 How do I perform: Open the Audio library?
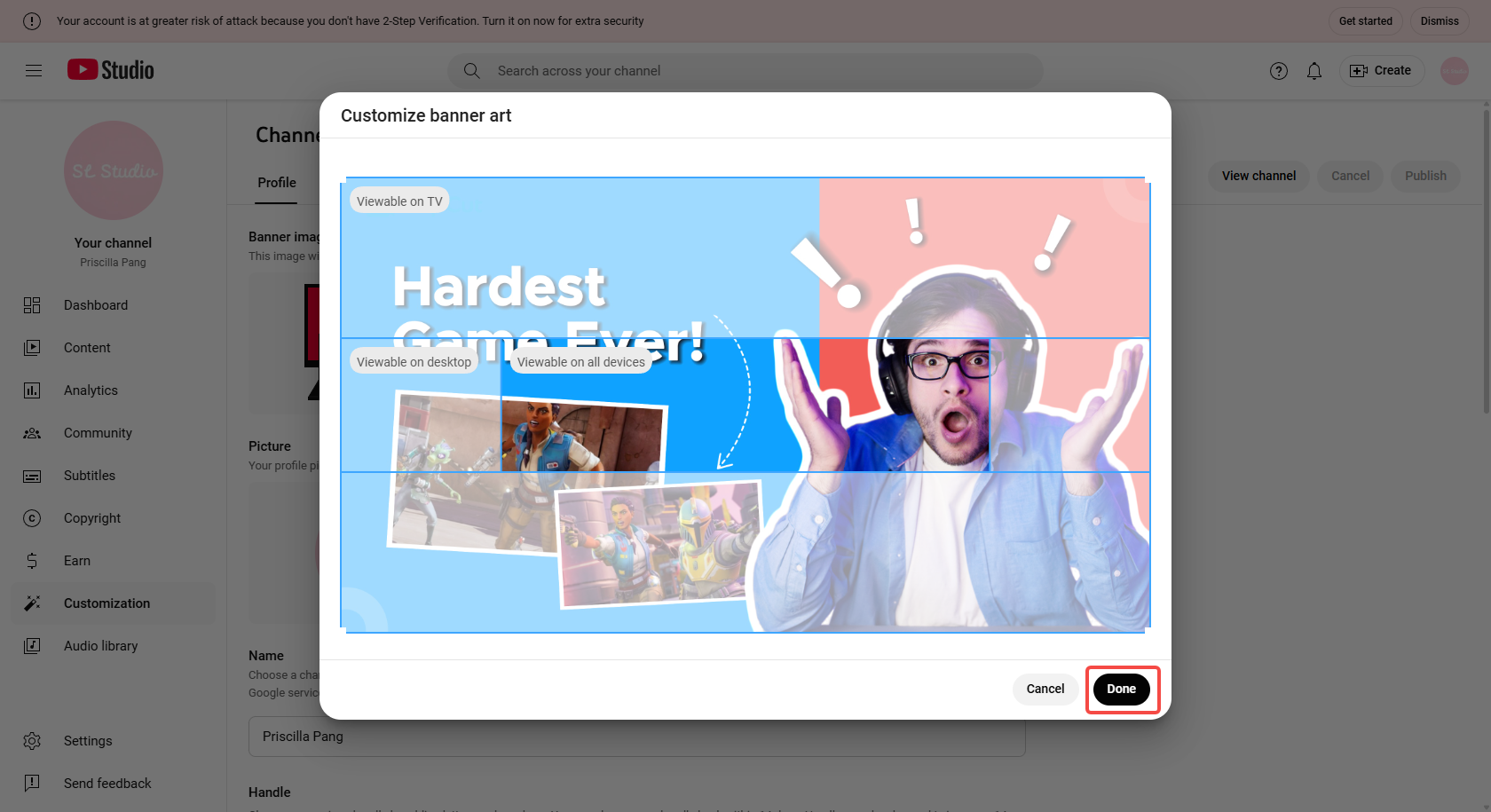click(x=100, y=645)
